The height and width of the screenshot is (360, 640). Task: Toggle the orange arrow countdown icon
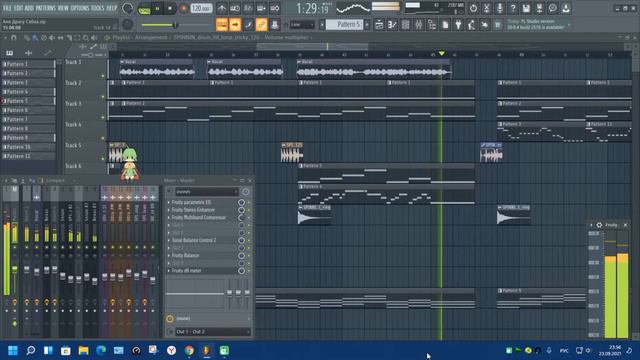pos(235,25)
